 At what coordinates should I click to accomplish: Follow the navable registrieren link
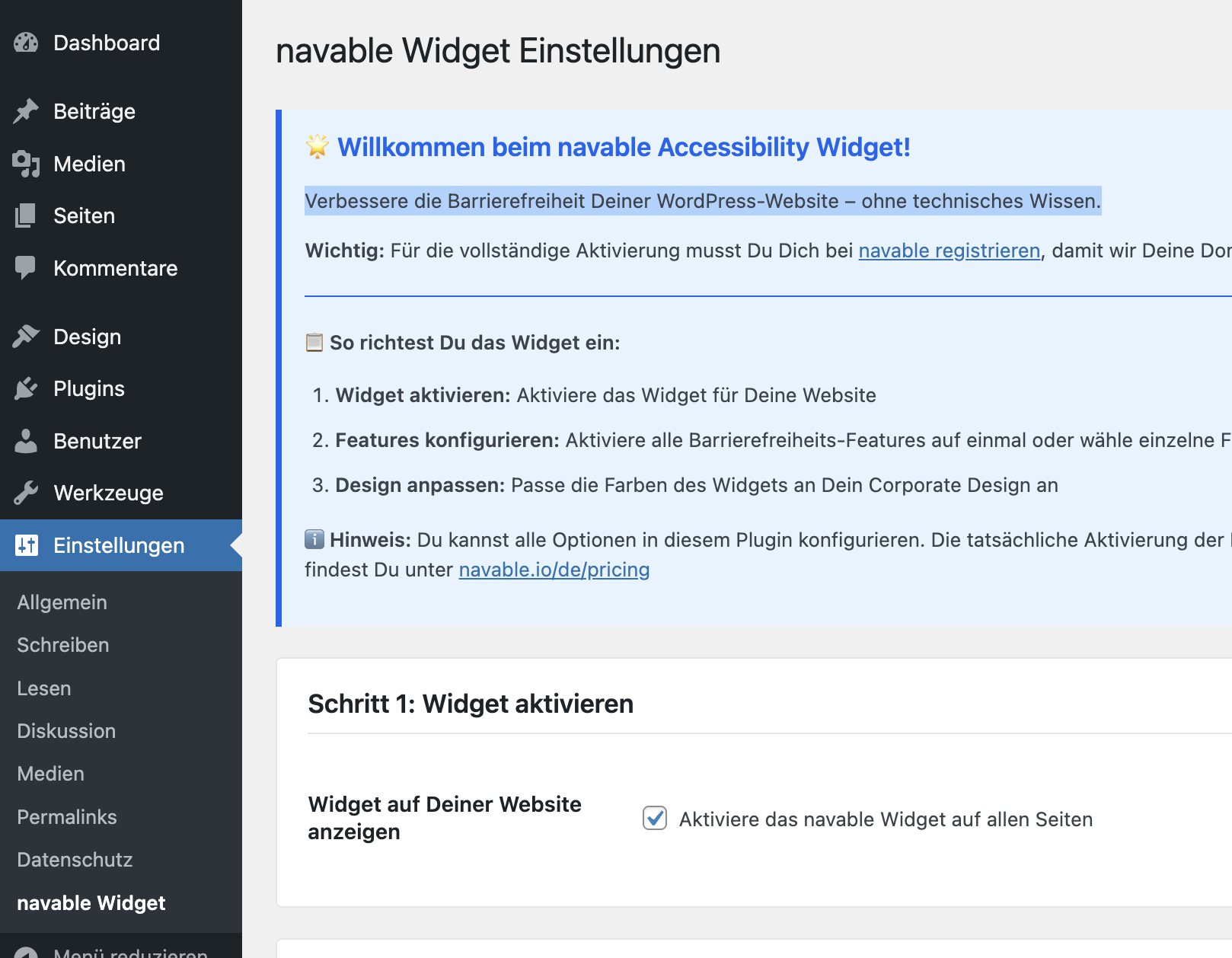tap(950, 250)
